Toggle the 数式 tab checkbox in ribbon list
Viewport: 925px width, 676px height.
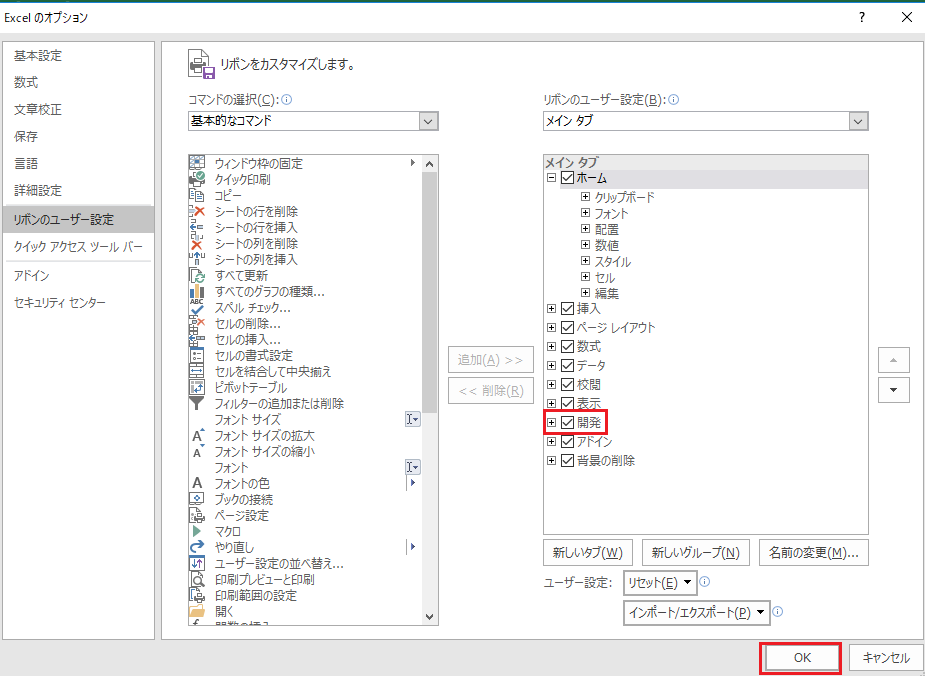click(568, 346)
